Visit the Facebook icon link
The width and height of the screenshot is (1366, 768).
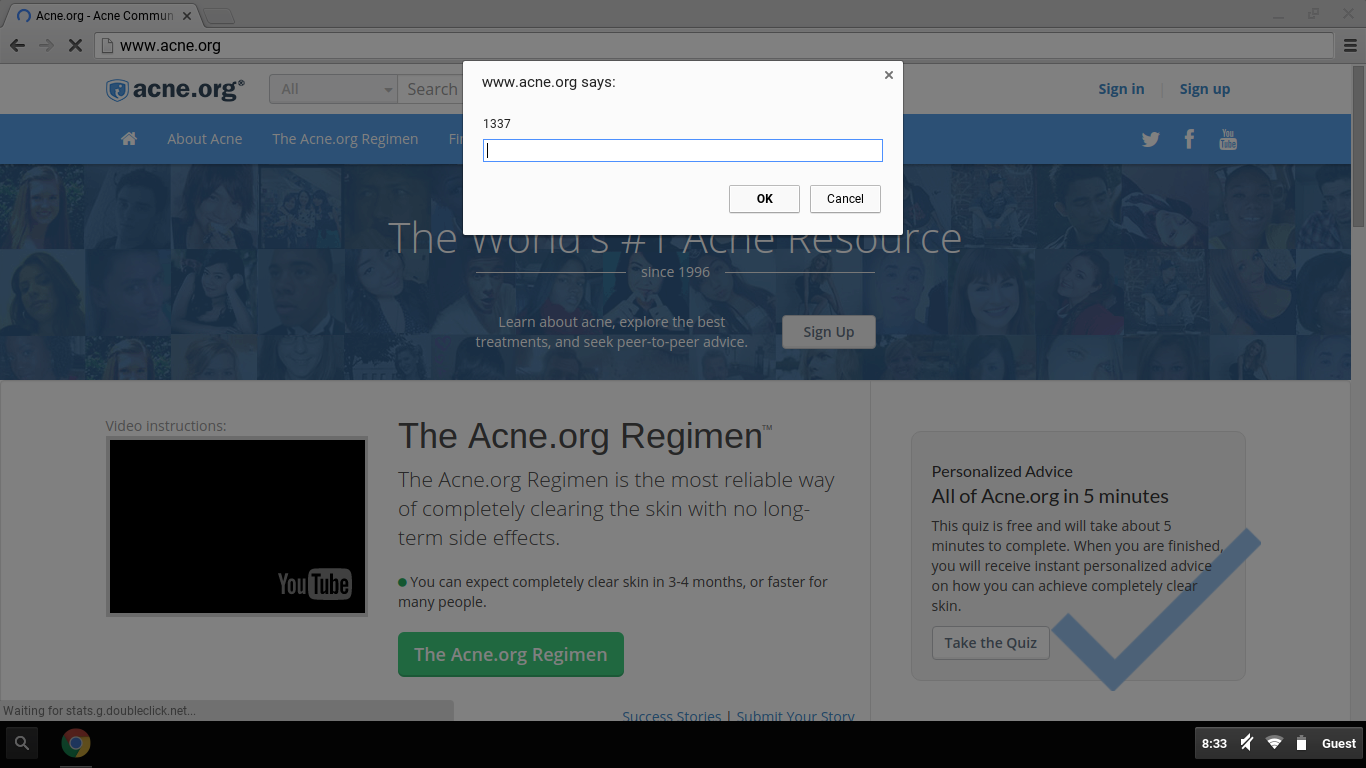1189,139
